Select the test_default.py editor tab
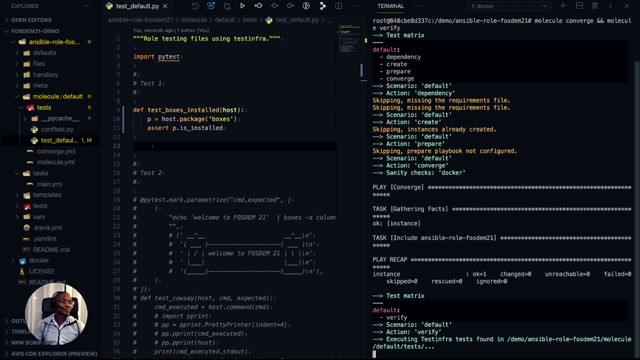This screenshot has height=360, width=640. coord(137,6)
